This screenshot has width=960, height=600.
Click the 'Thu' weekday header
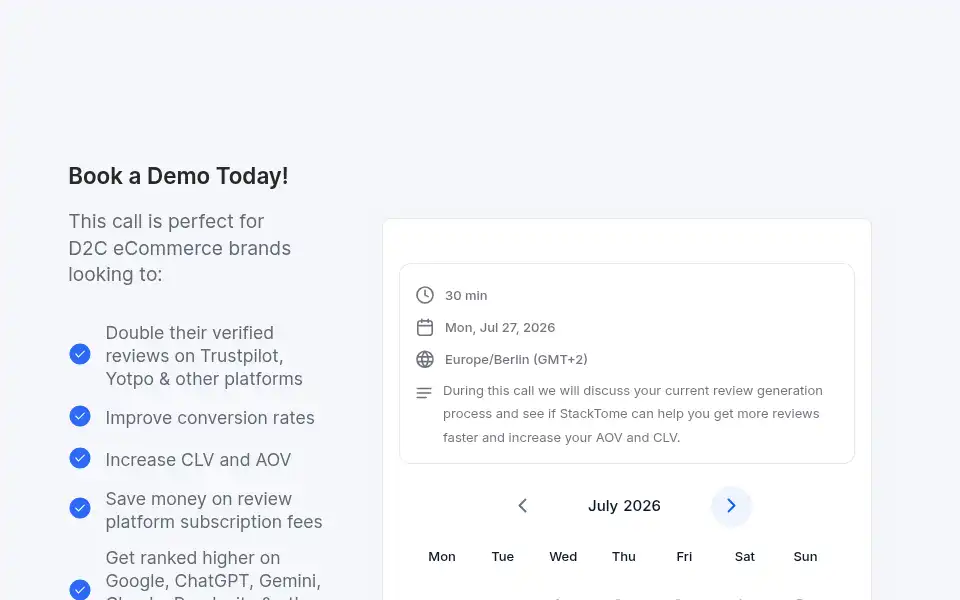tap(624, 557)
